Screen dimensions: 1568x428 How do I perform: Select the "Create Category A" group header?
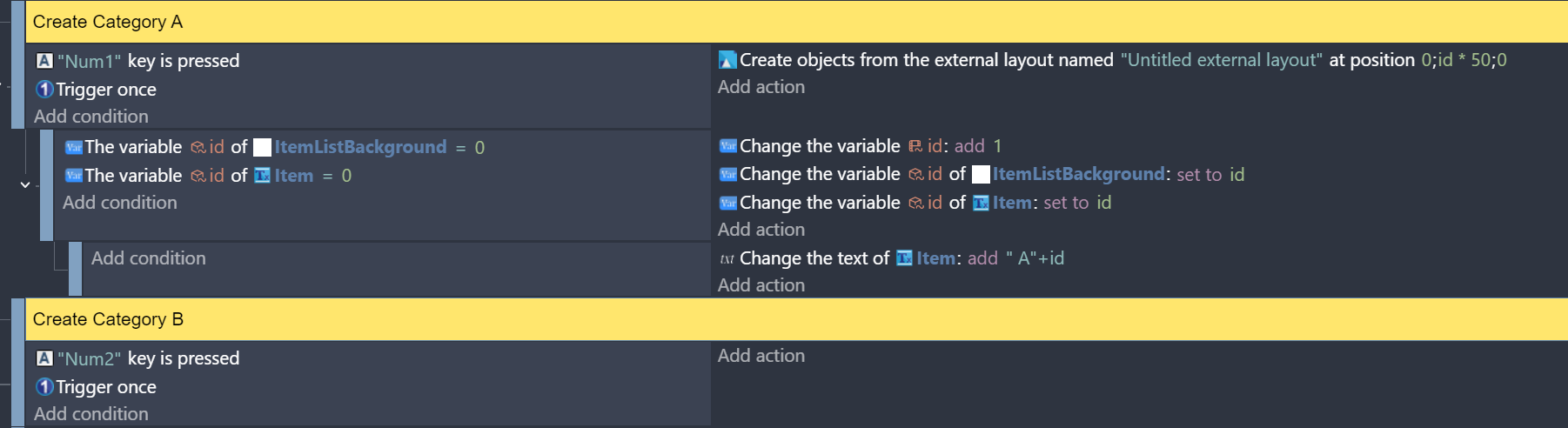(108, 22)
